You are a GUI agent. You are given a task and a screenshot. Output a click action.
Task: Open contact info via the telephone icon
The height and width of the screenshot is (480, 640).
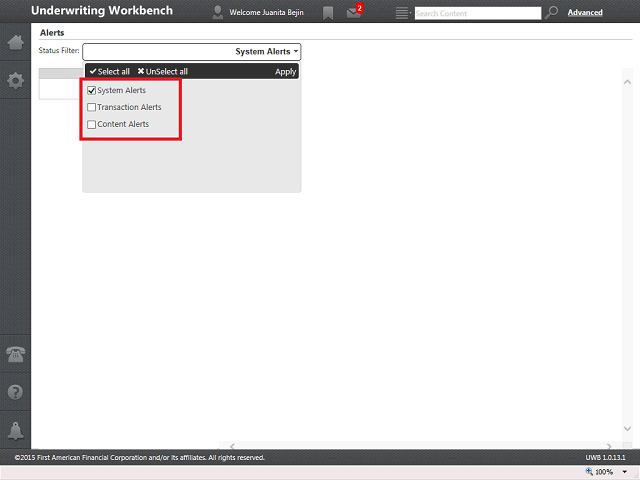16,354
